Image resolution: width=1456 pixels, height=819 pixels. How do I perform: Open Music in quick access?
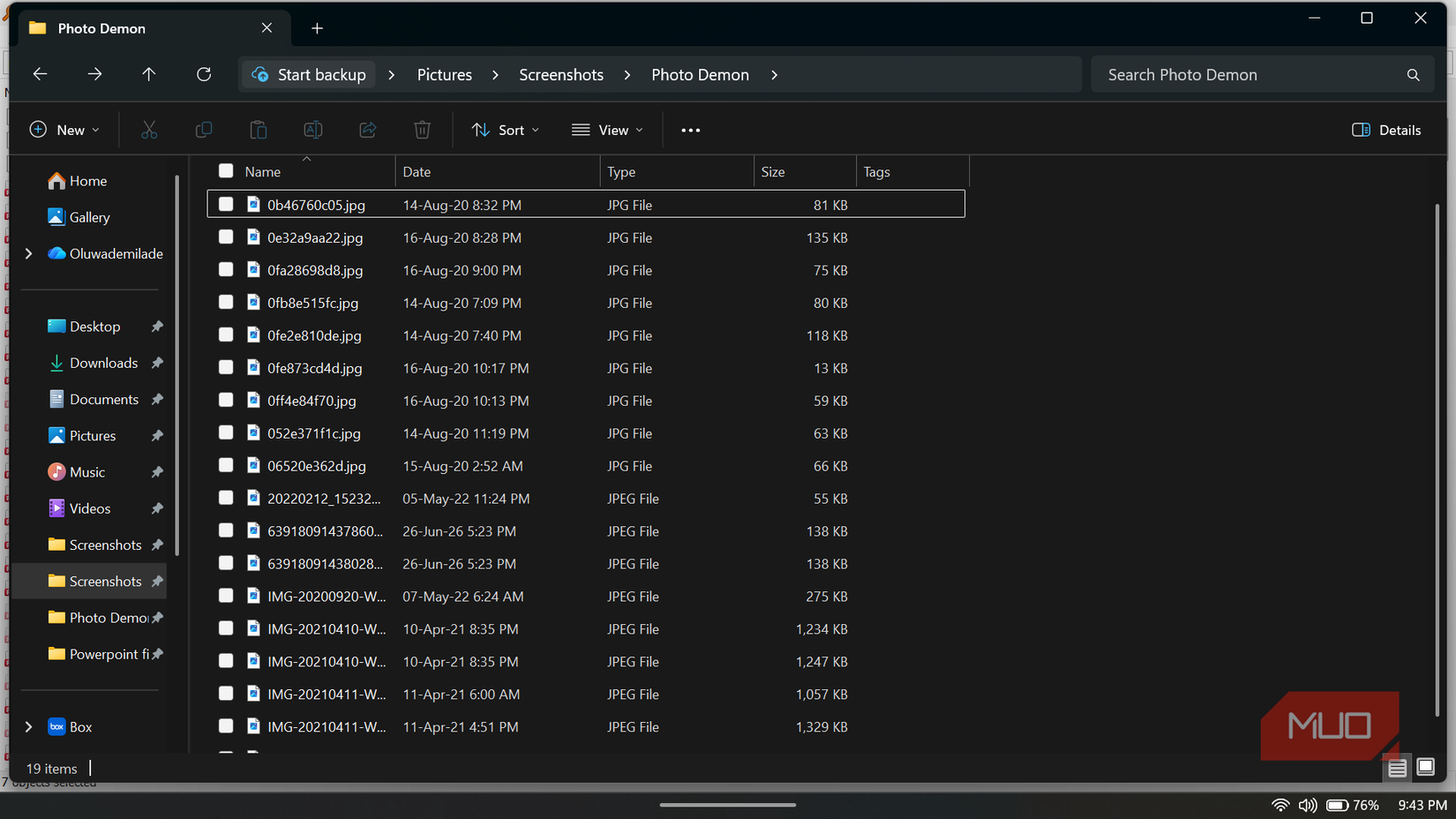pyautogui.click(x=77, y=472)
